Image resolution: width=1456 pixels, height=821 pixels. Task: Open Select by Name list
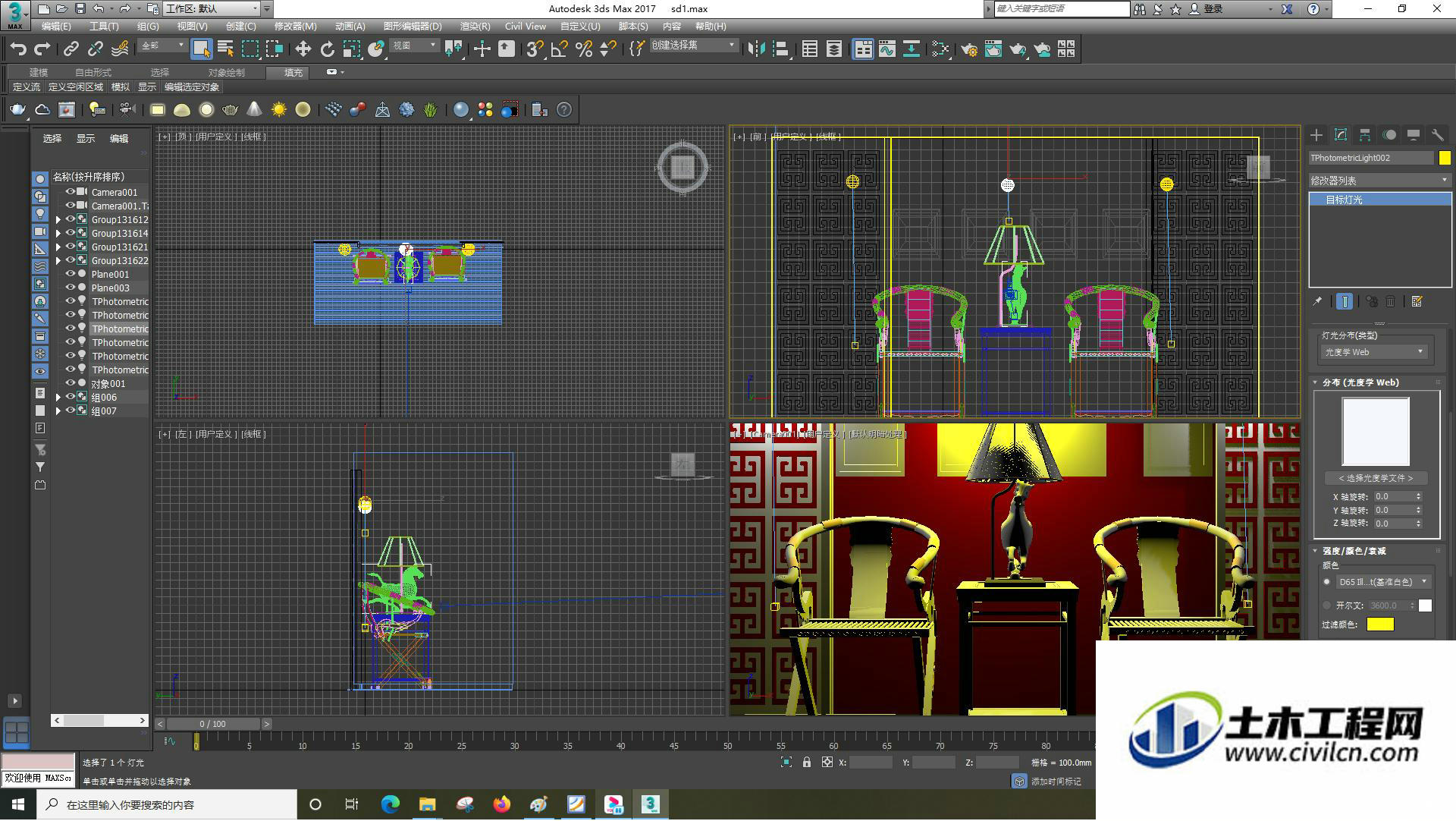click(225, 49)
